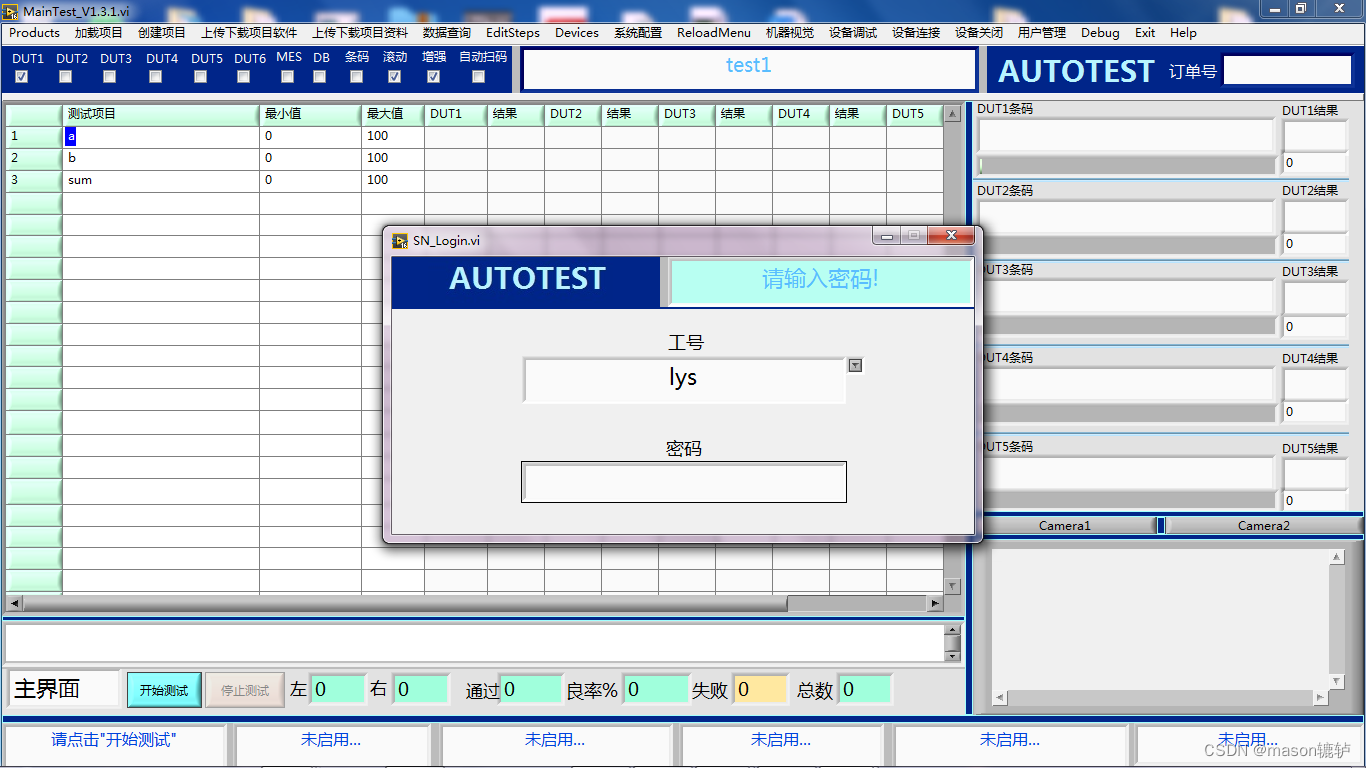Open the 加载项目 menu
The width and height of the screenshot is (1366, 768).
pos(99,33)
